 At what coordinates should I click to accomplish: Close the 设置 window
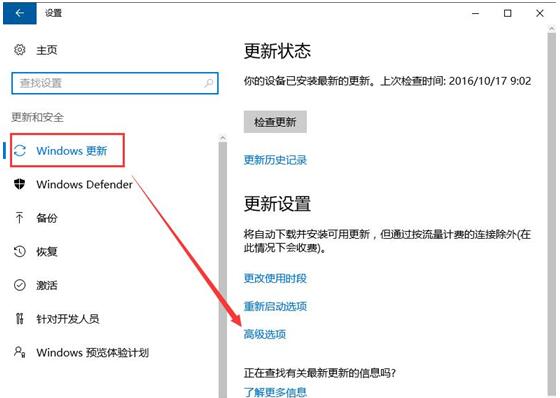(x=540, y=14)
